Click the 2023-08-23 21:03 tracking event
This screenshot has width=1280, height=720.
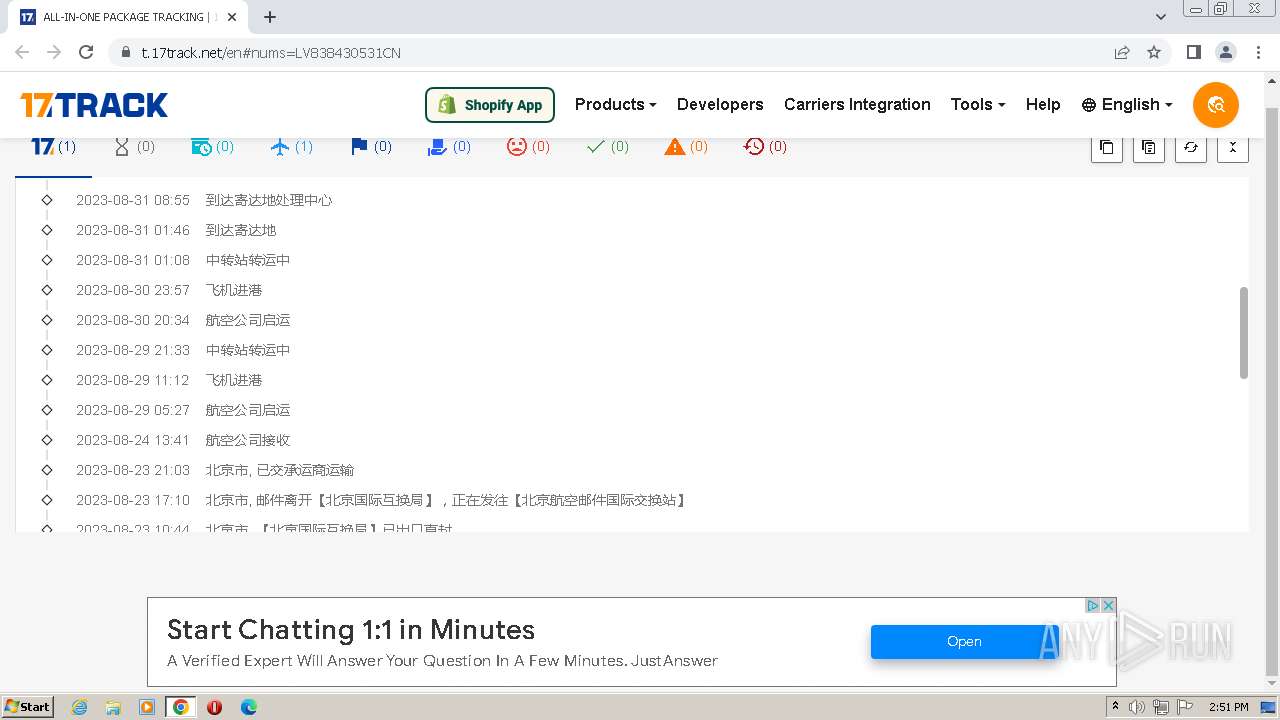pyautogui.click(x=214, y=470)
